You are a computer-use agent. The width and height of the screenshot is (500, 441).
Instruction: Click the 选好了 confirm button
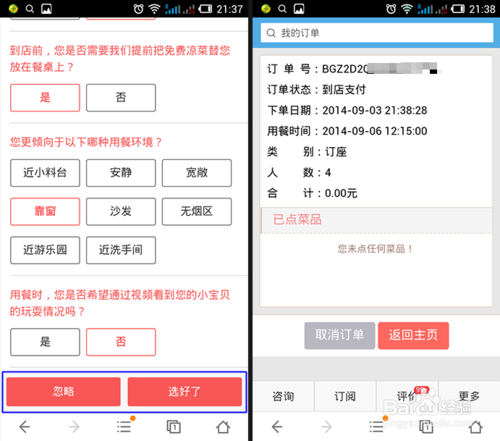[185, 392]
